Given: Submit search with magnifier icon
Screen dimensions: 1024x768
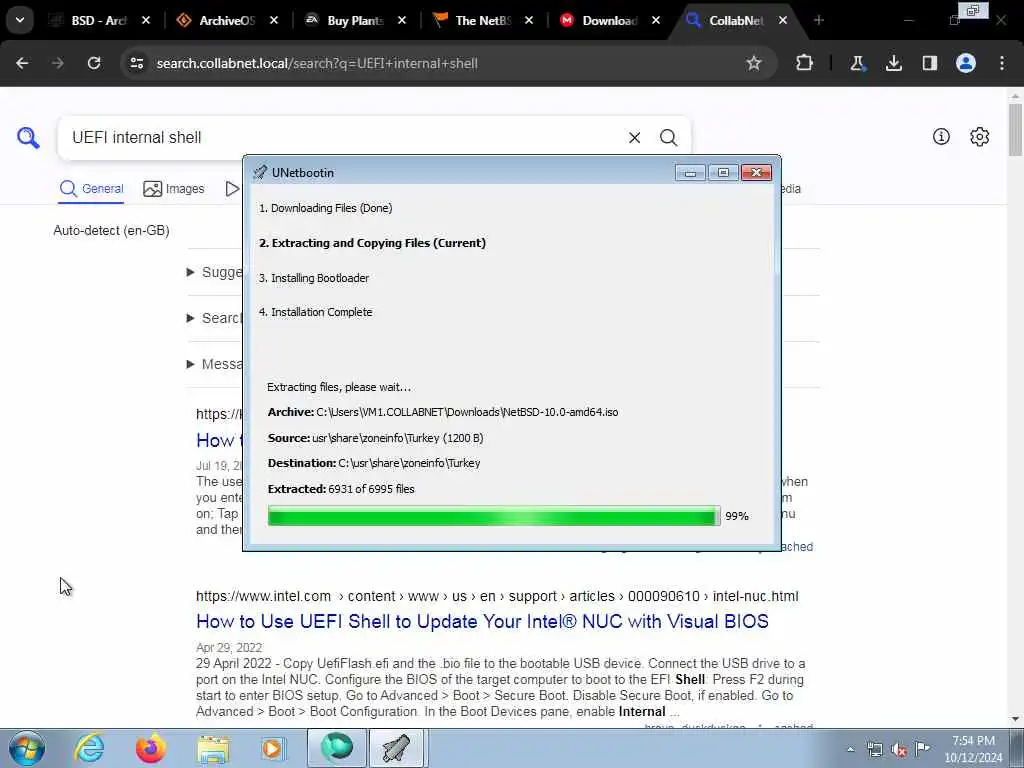Looking at the screenshot, I should coord(668,138).
